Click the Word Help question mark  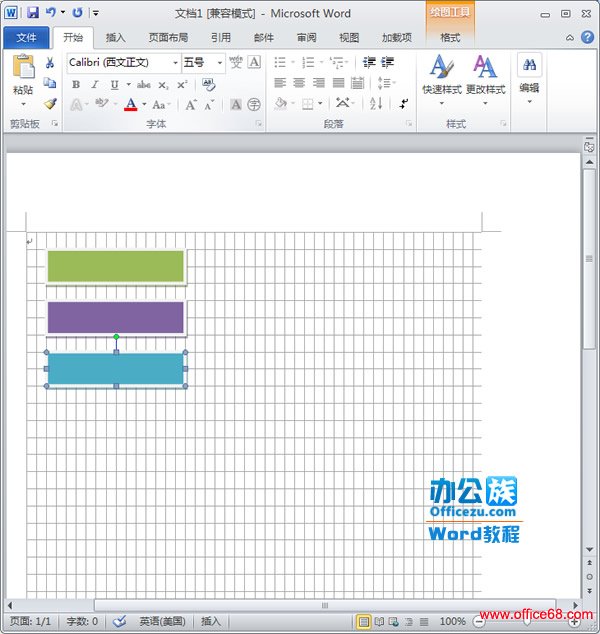(587, 37)
